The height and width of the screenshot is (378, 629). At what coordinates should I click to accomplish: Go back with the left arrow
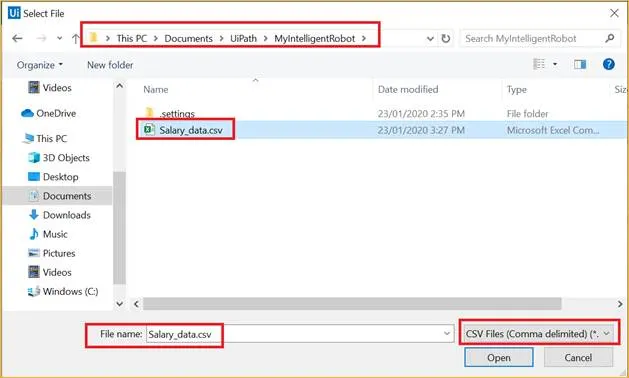pyautogui.click(x=17, y=39)
